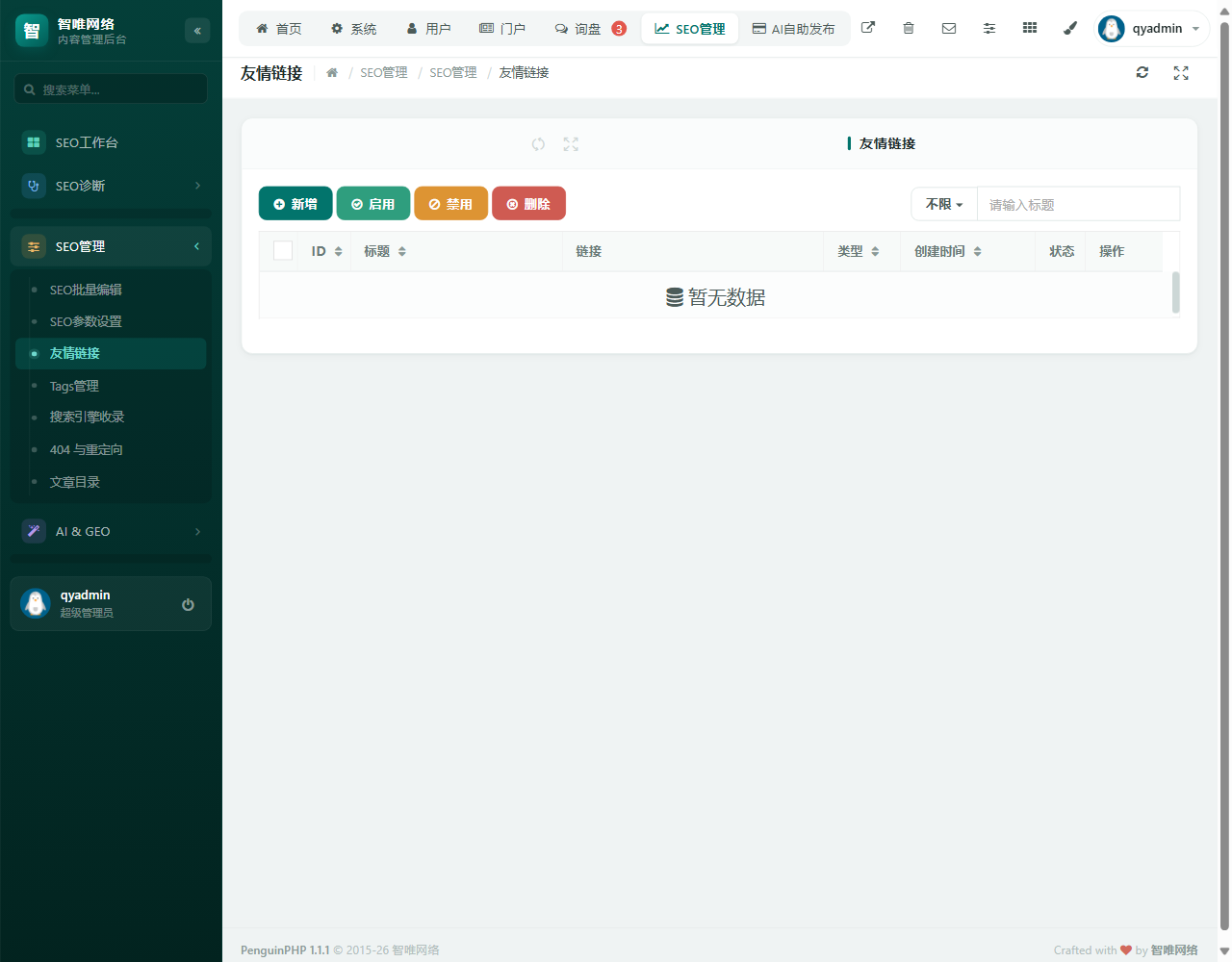
Task: Toggle fullscreen icon beside breadcrumb
Action: point(1181,73)
